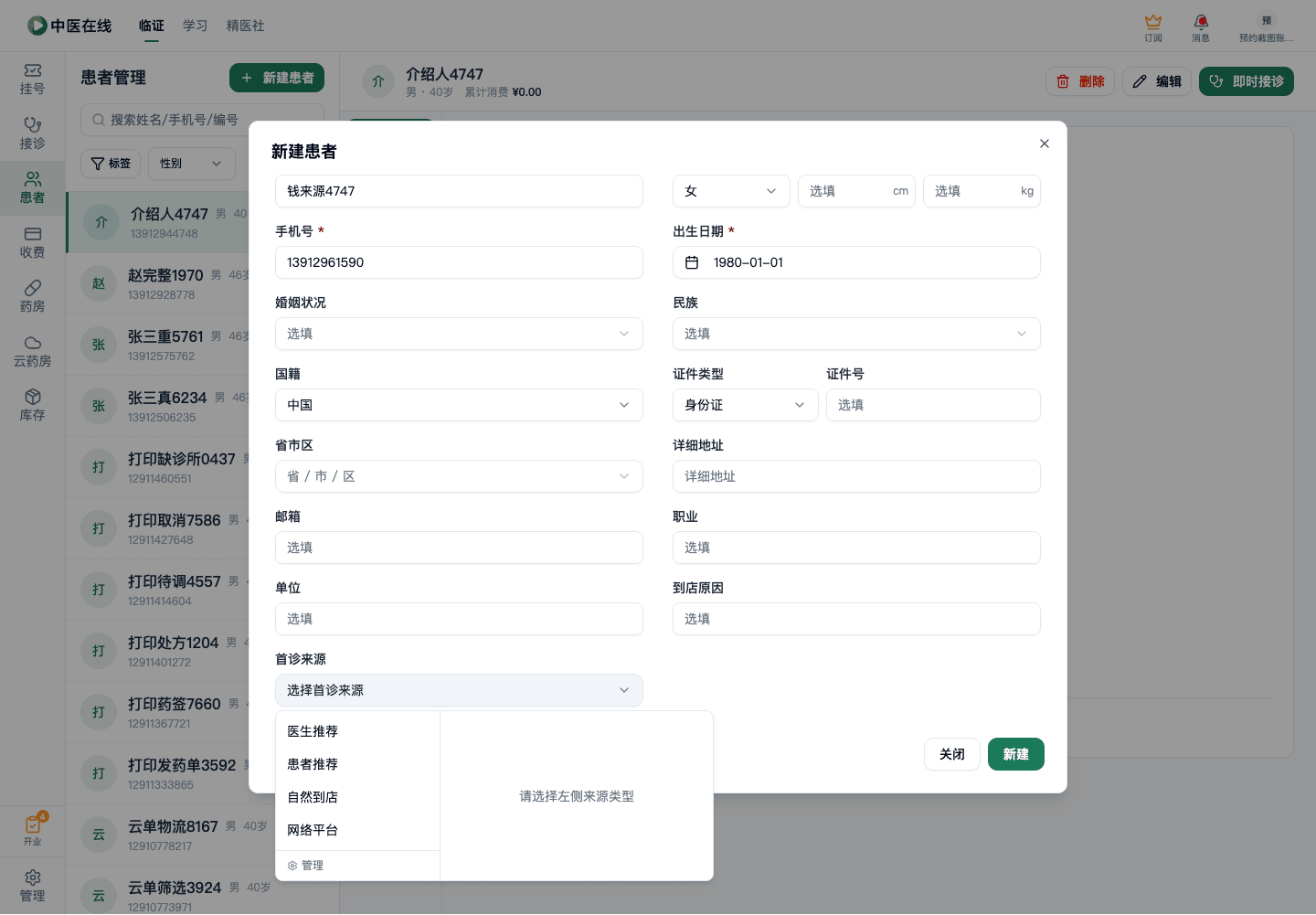This screenshot has width=1316, height=915.
Task: Click 删除 button for patient
Action: click(1080, 81)
